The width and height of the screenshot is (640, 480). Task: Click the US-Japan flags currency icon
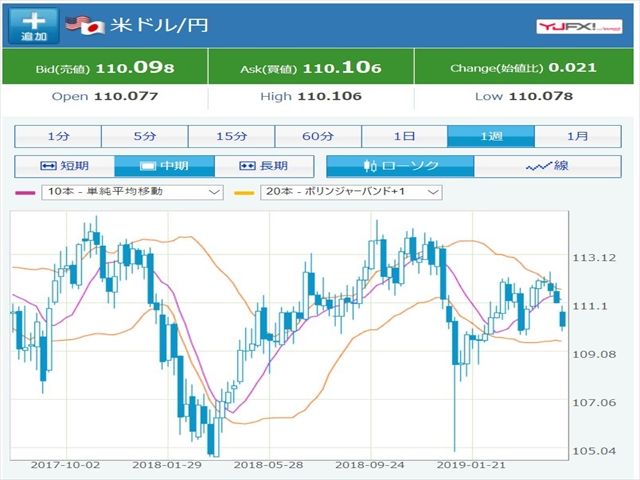pyautogui.click(x=85, y=26)
